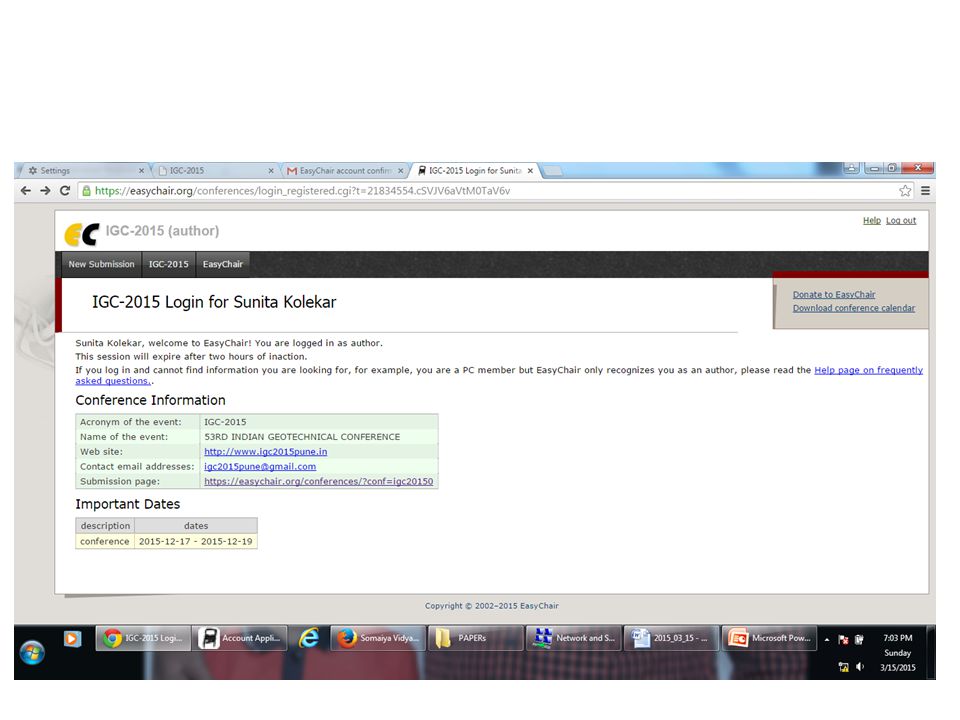Show hidden tray icons arrow
The image size is (960, 720).
click(827, 640)
